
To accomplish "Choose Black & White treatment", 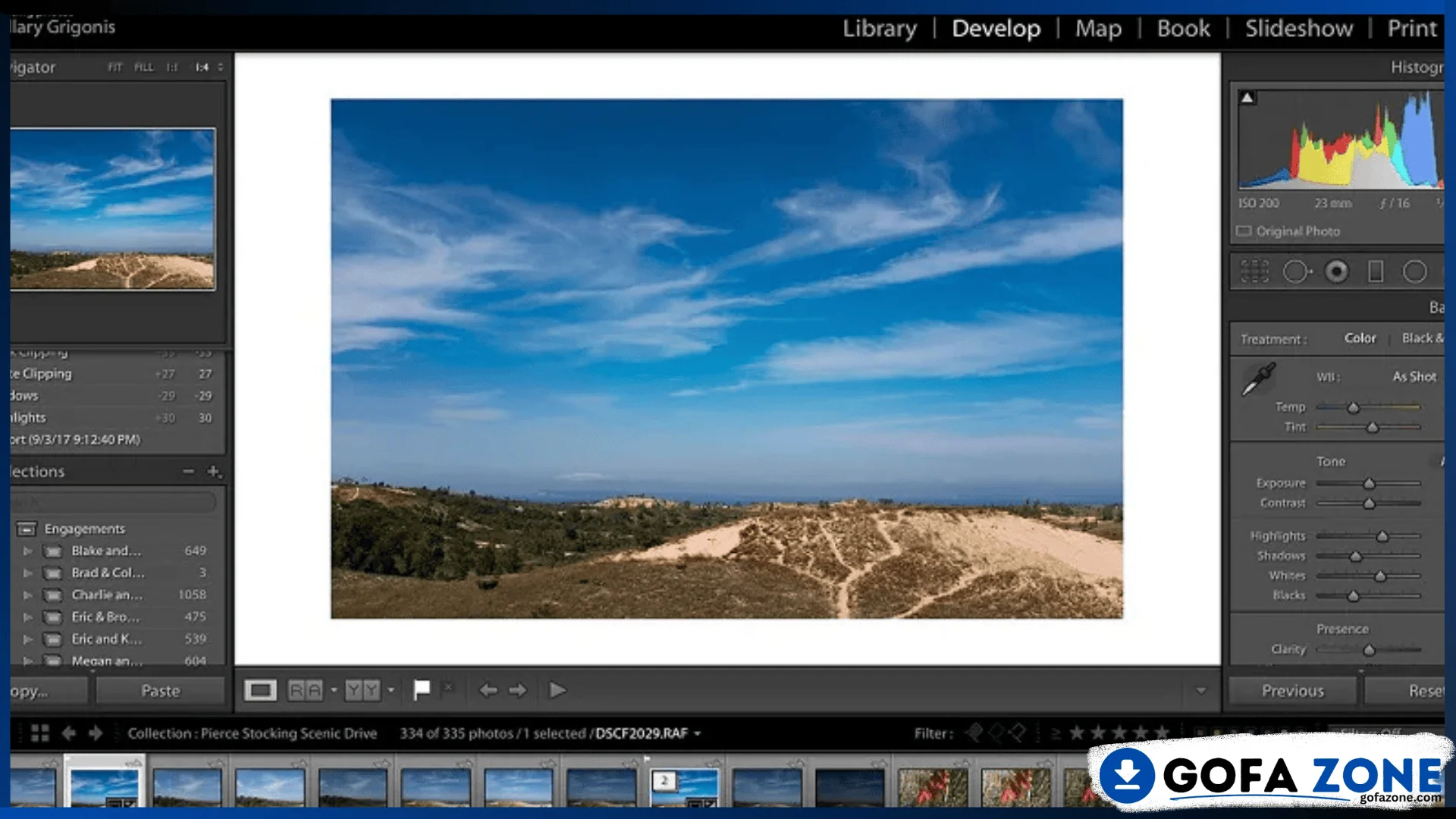I will [1422, 338].
